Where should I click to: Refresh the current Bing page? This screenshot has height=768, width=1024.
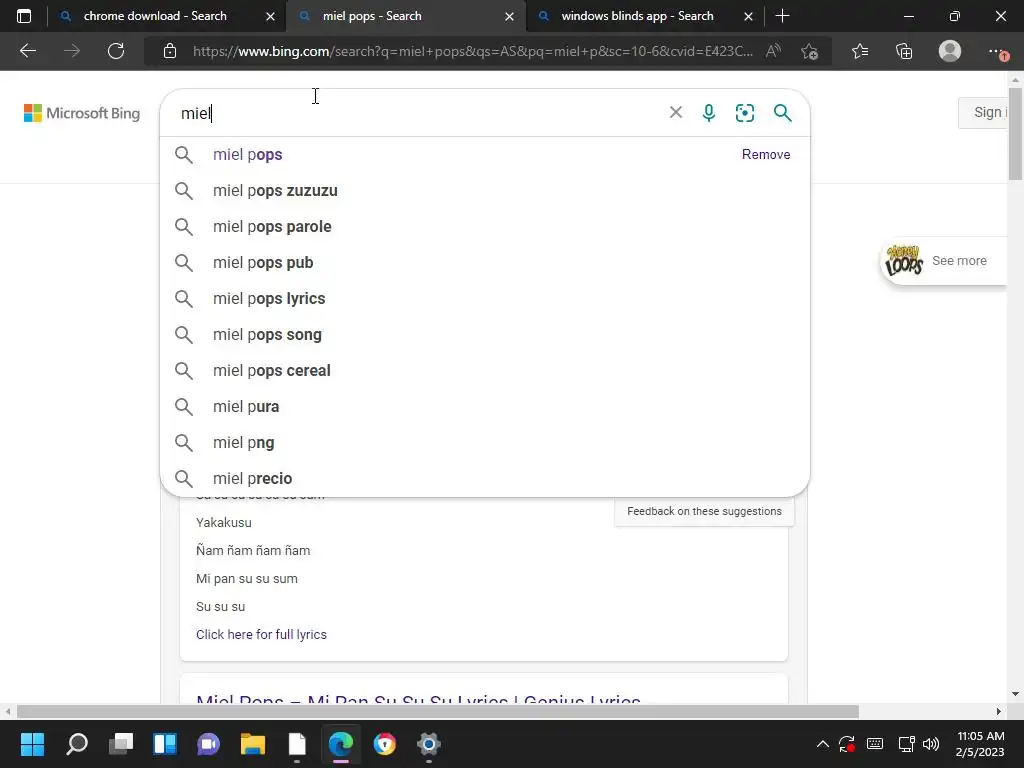click(116, 51)
